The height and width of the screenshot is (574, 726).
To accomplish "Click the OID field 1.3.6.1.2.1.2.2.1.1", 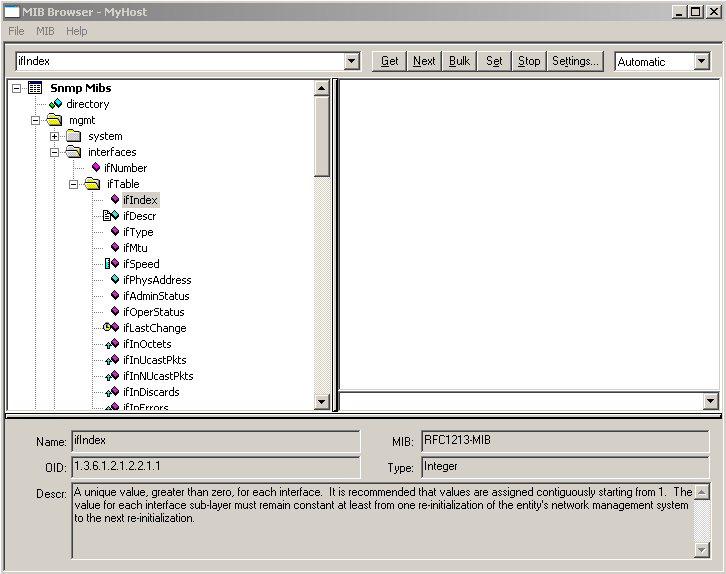I will pyautogui.click(x=216, y=467).
